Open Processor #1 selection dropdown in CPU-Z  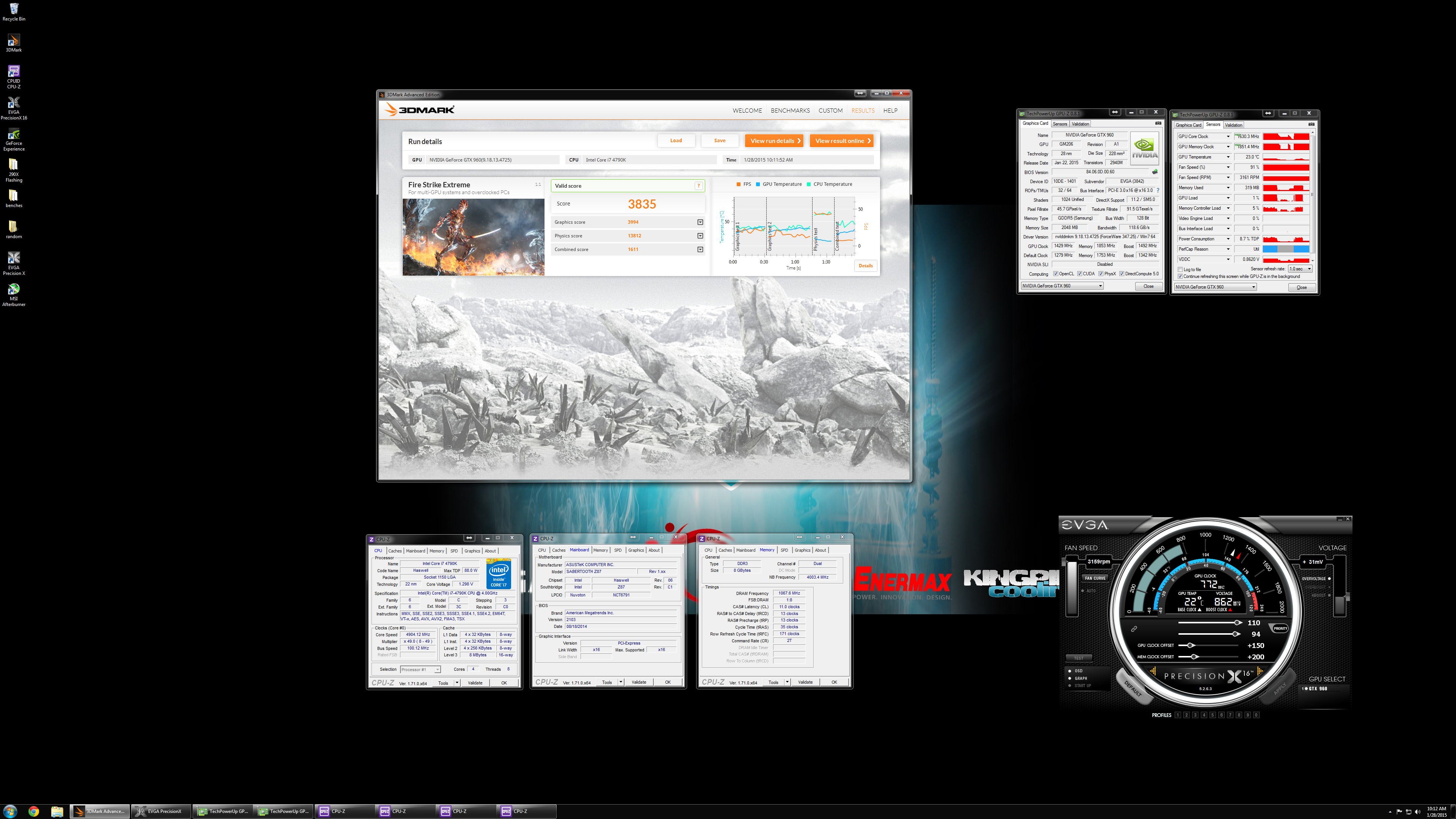click(420, 670)
